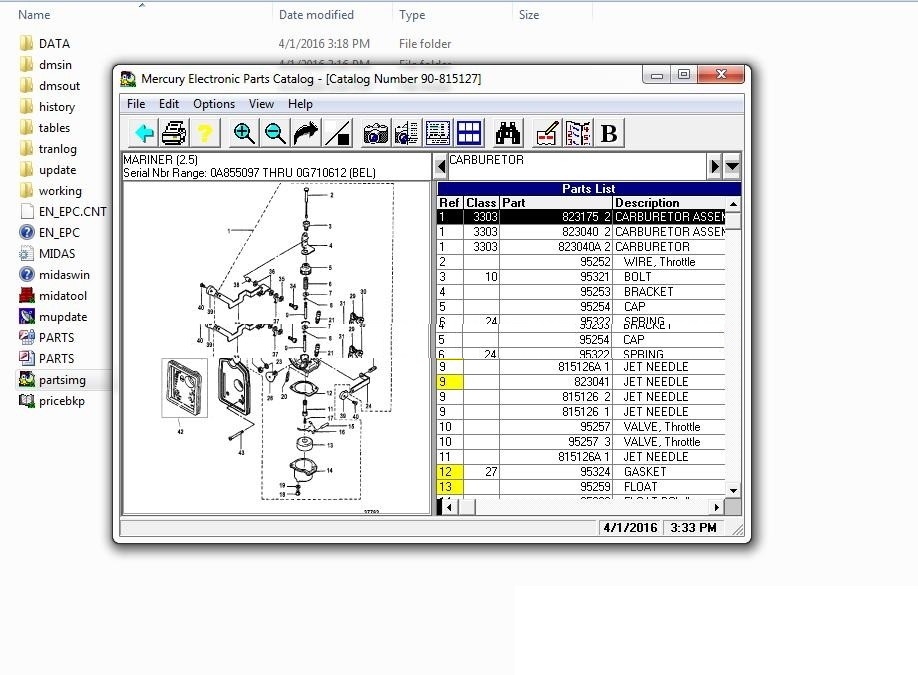Image resolution: width=918 pixels, height=675 pixels.
Task: Click the numbered book index icon
Action: coord(578,133)
